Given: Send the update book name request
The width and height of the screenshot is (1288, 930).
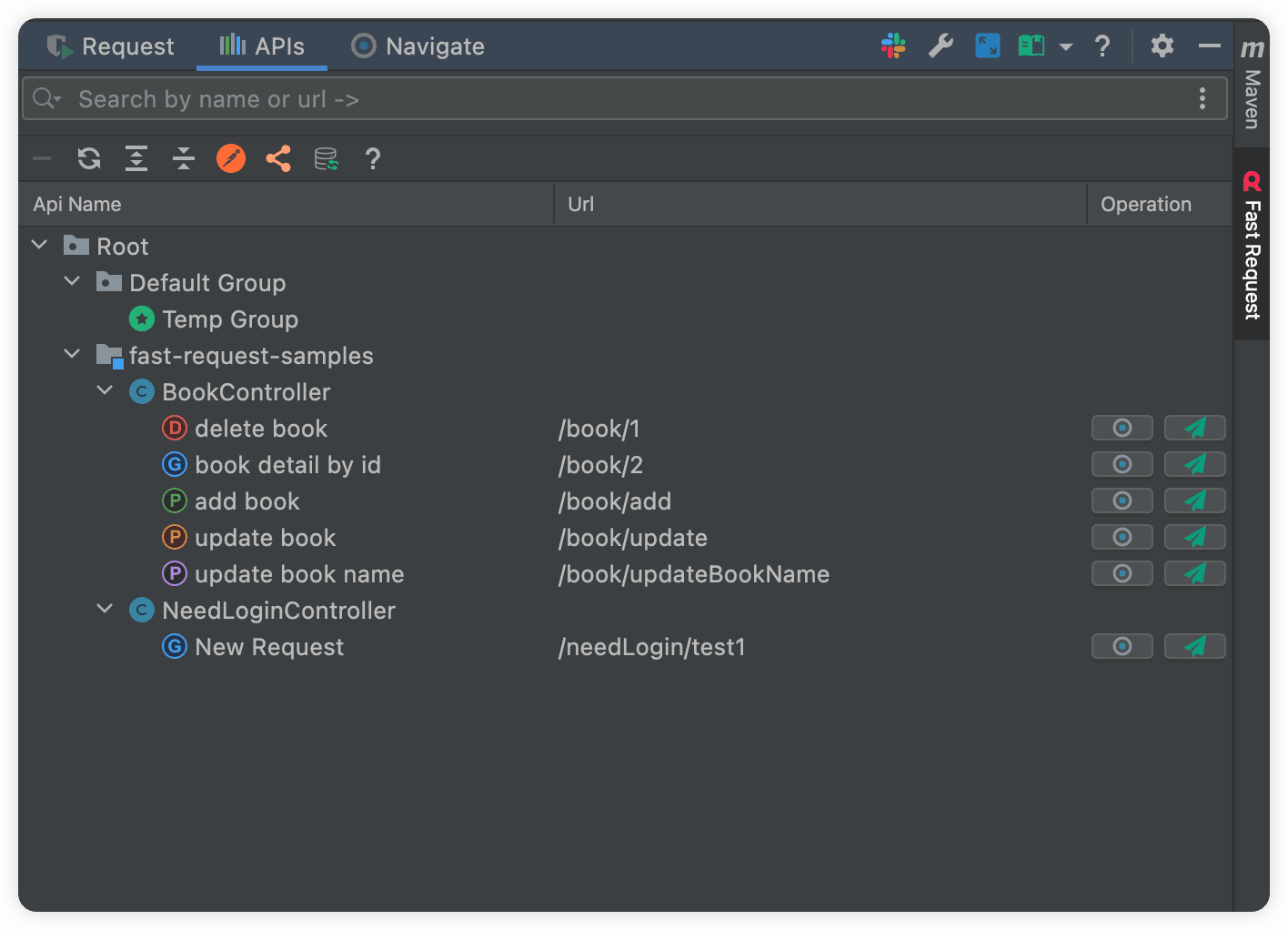Looking at the screenshot, I should (1195, 573).
